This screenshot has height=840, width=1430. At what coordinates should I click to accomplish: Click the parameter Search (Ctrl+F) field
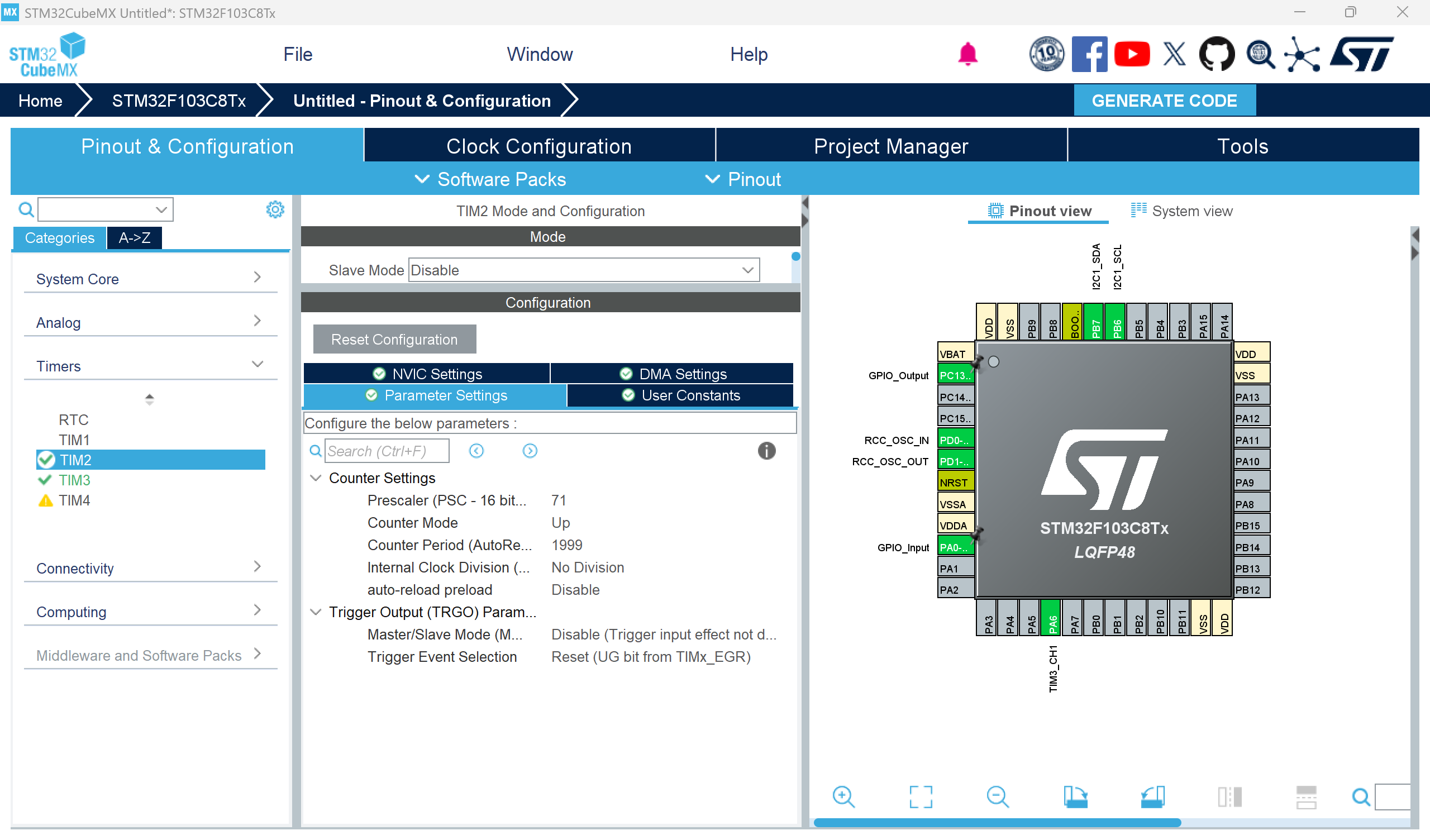pyautogui.click(x=387, y=451)
